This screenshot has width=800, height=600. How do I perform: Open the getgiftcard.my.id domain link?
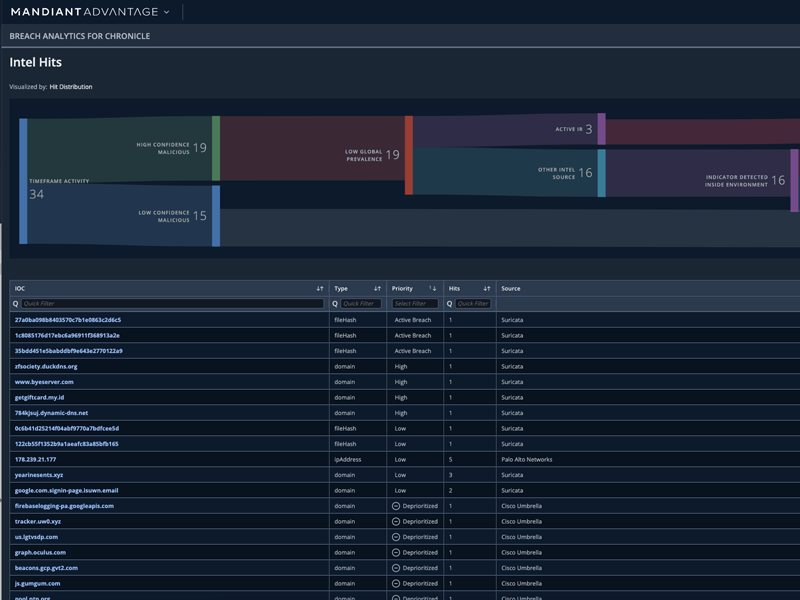pos(39,397)
